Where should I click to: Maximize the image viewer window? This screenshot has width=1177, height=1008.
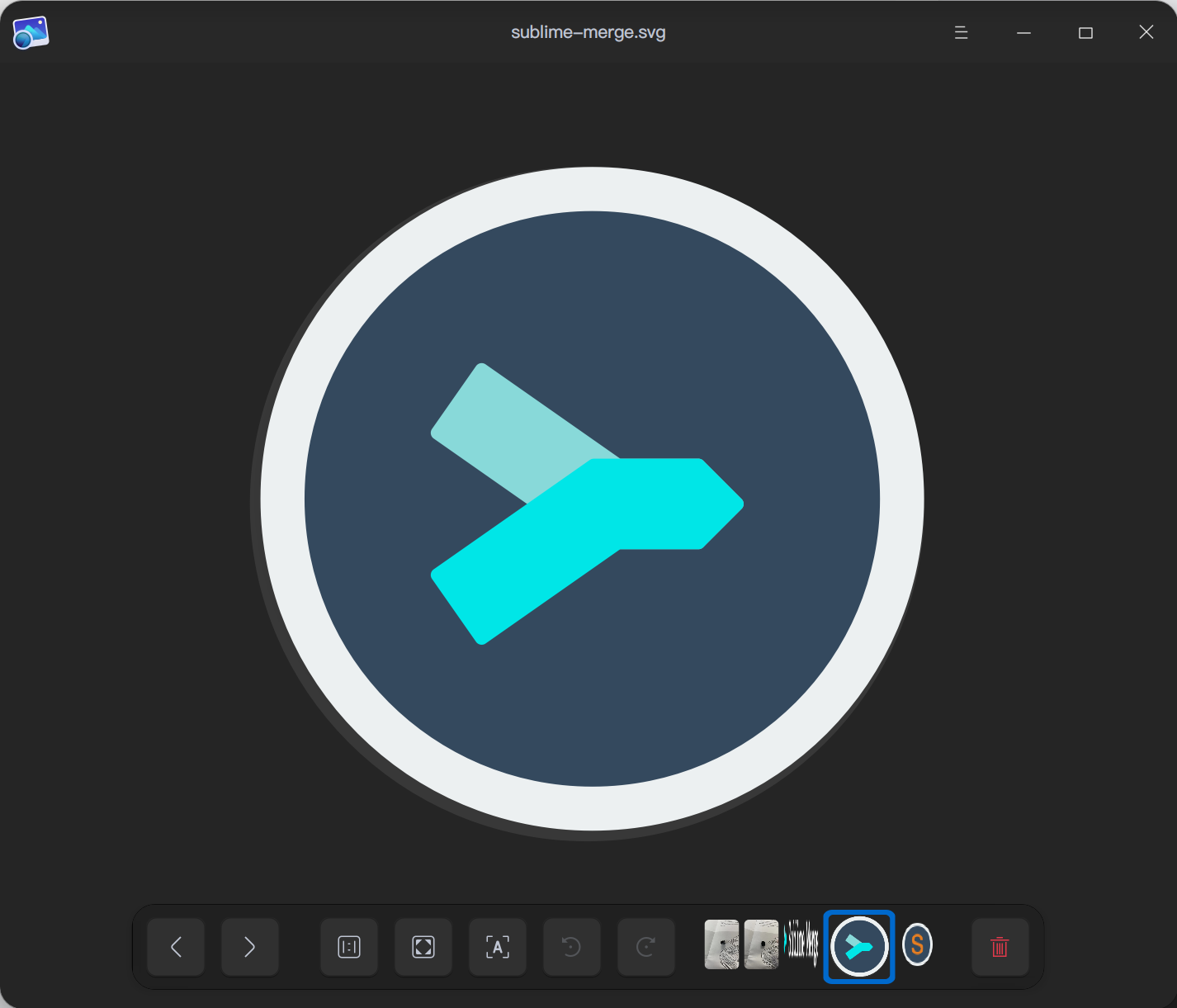(x=1085, y=33)
